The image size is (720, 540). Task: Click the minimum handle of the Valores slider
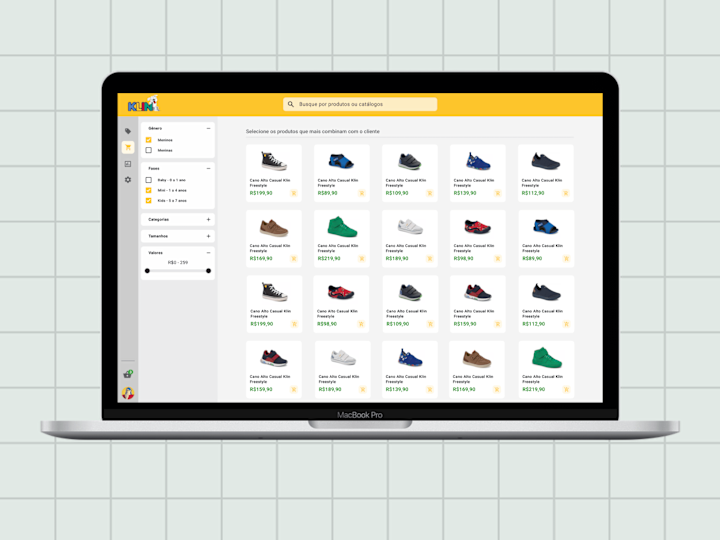147,271
